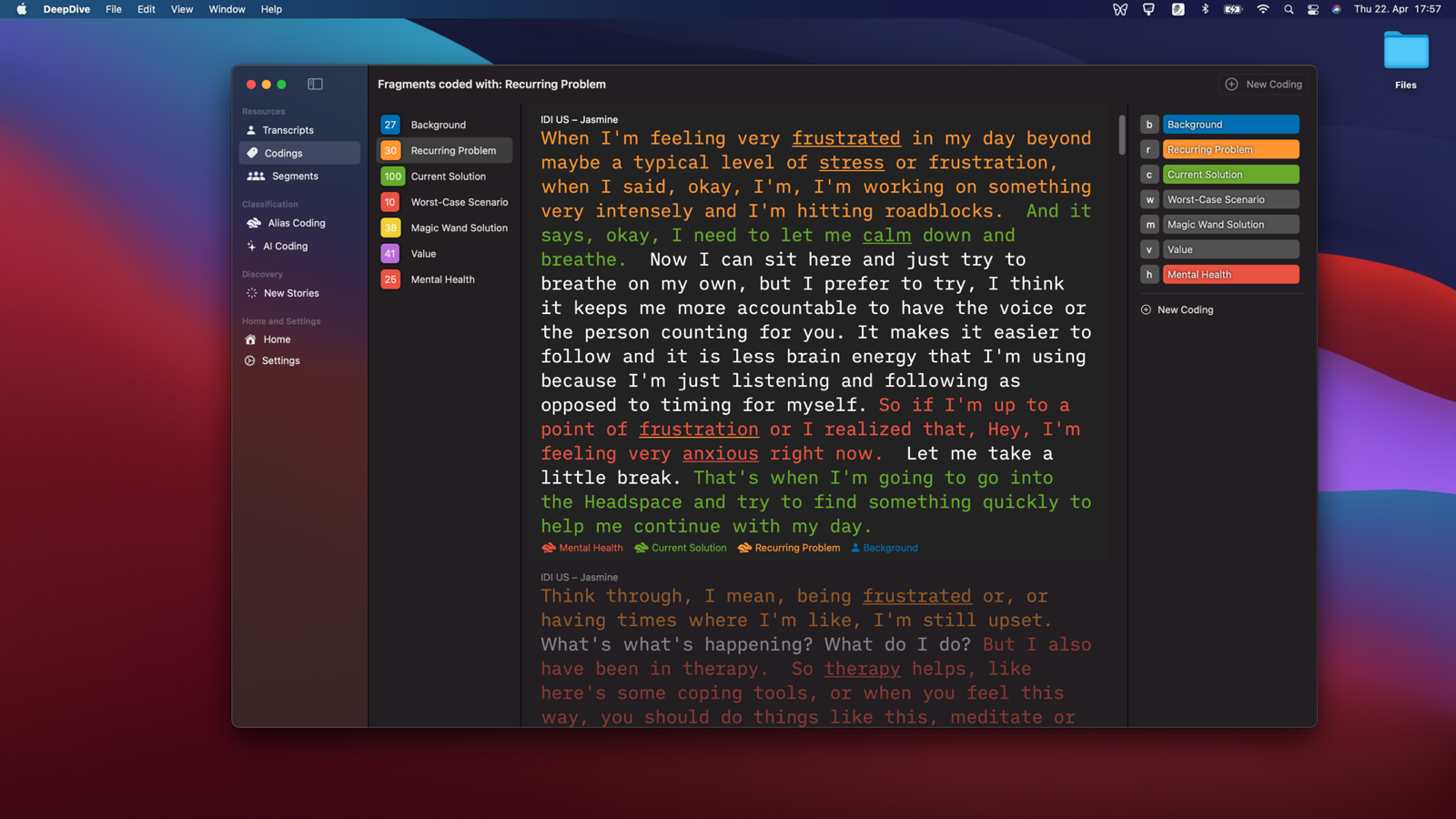The width and height of the screenshot is (1456, 819).
Task: Open the File menu
Action: [x=114, y=9]
